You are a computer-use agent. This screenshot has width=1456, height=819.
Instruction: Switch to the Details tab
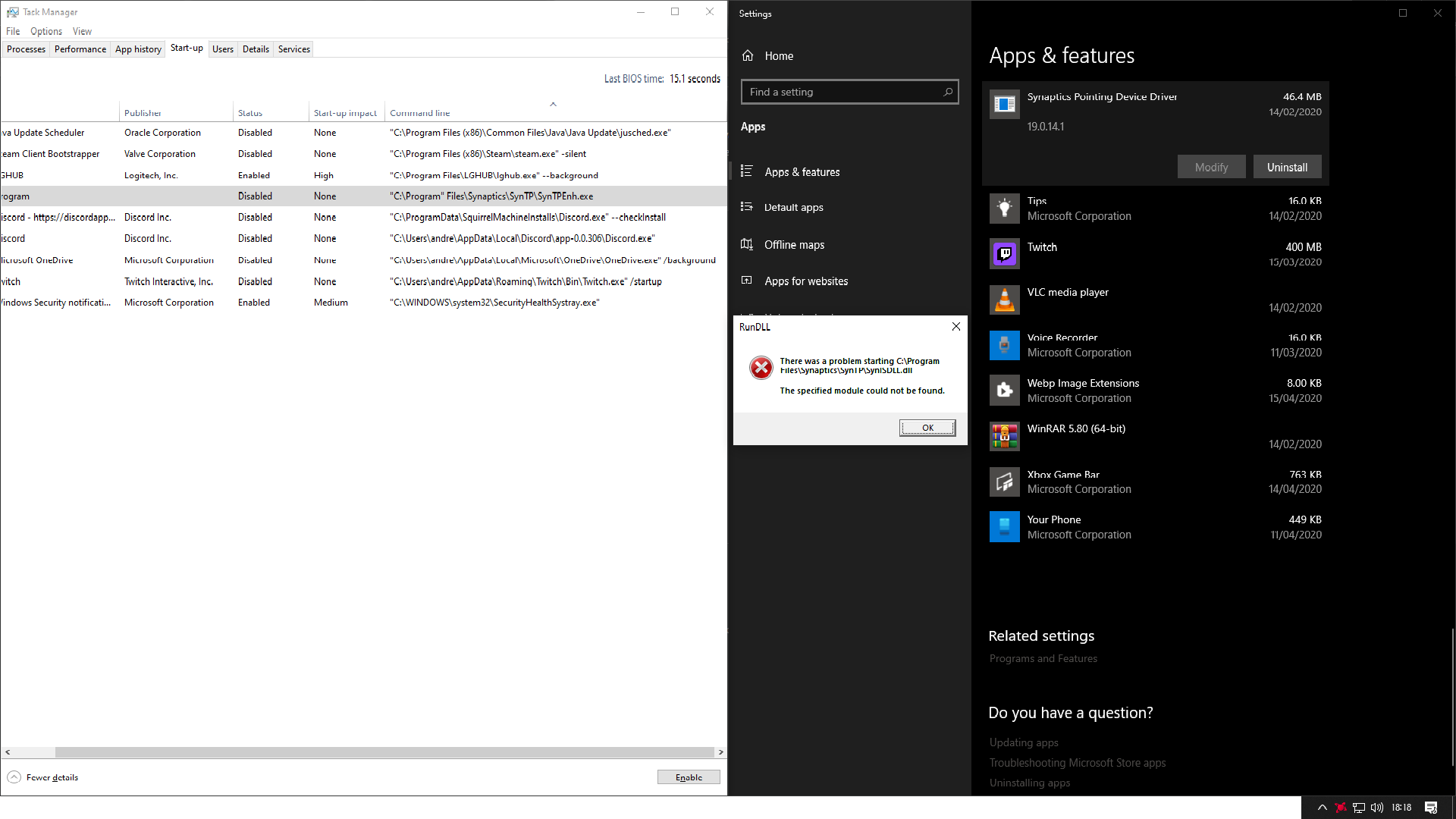[256, 49]
